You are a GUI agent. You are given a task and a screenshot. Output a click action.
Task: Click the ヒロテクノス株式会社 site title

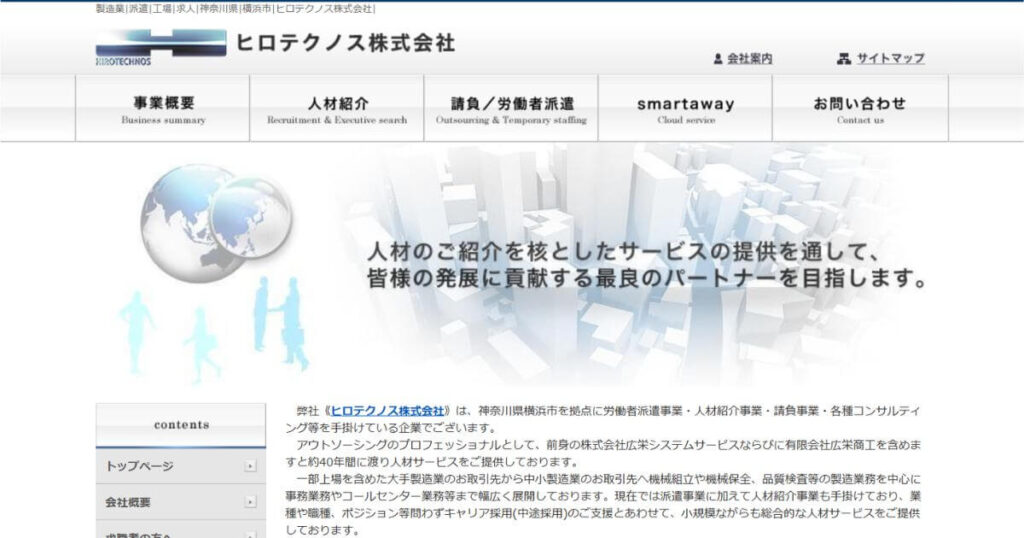[x=345, y=43]
